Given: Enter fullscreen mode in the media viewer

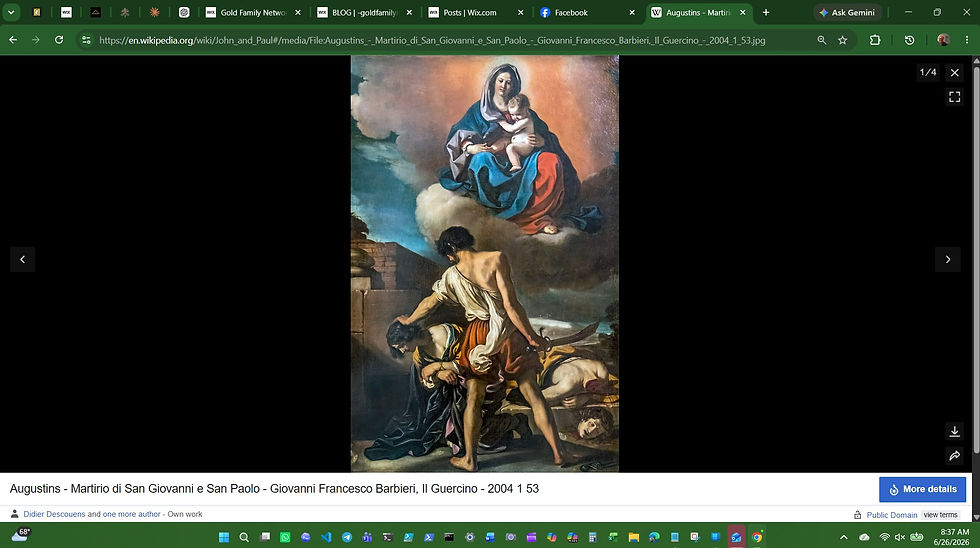Looking at the screenshot, I should point(954,97).
